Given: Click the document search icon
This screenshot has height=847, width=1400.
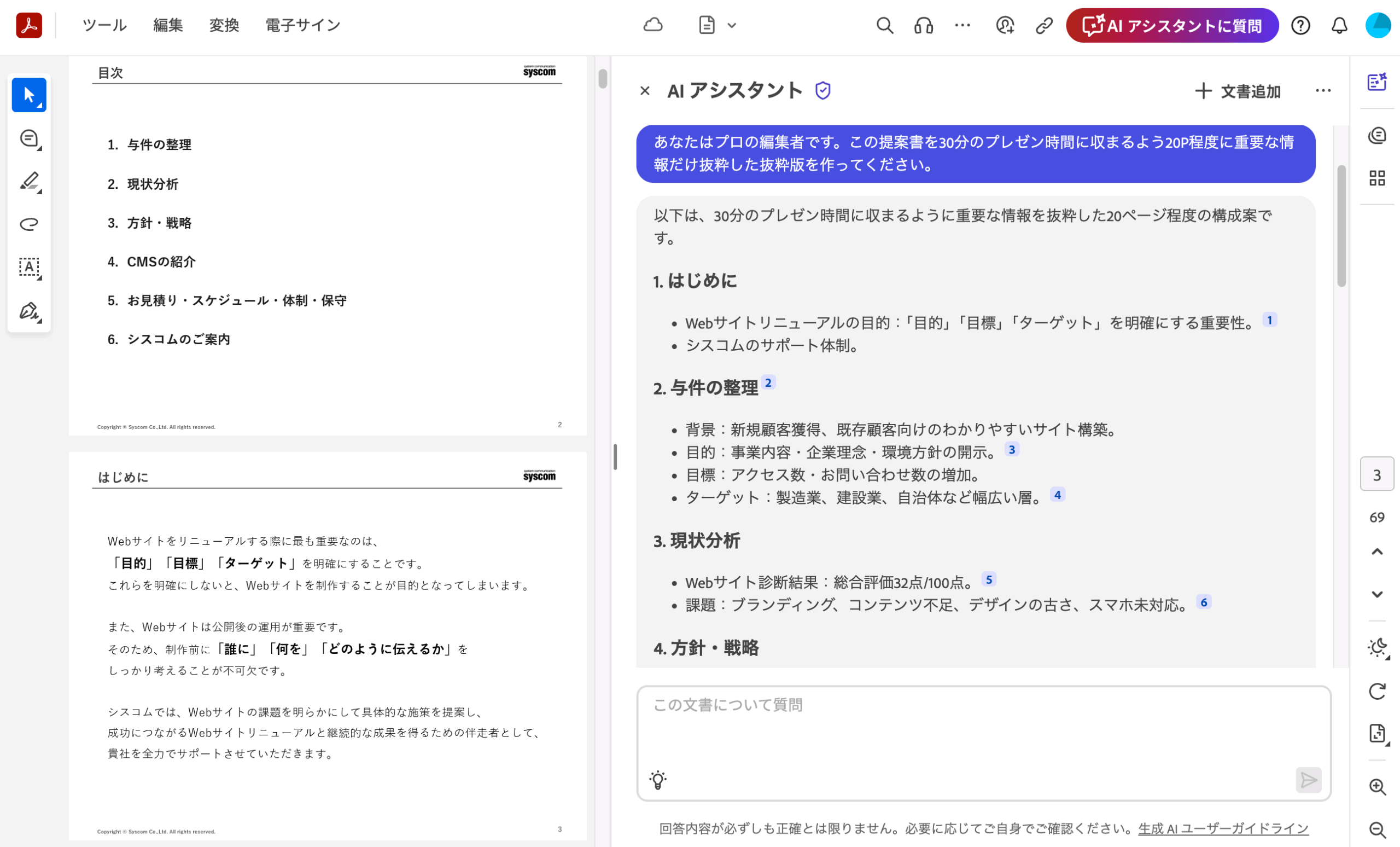Looking at the screenshot, I should click(x=884, y=26).
